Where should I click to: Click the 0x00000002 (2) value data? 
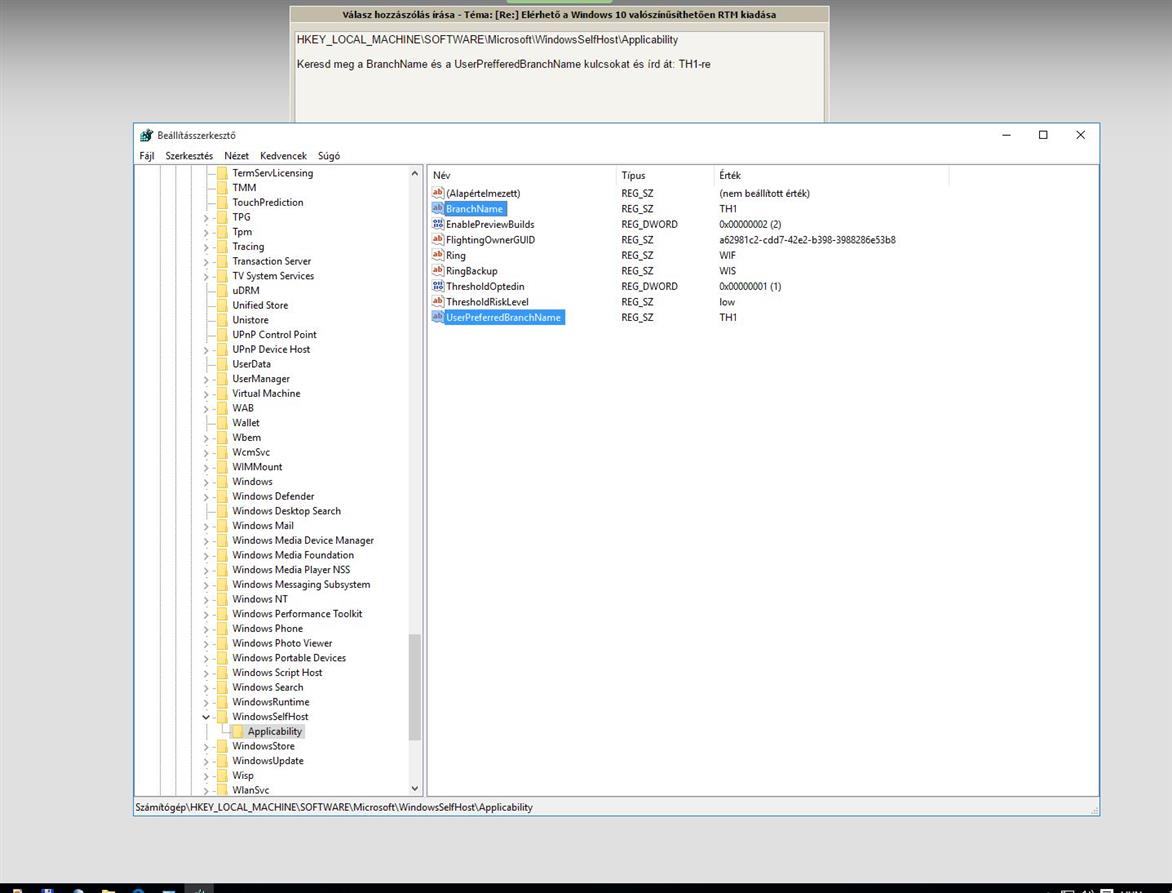tap(750, 224)
